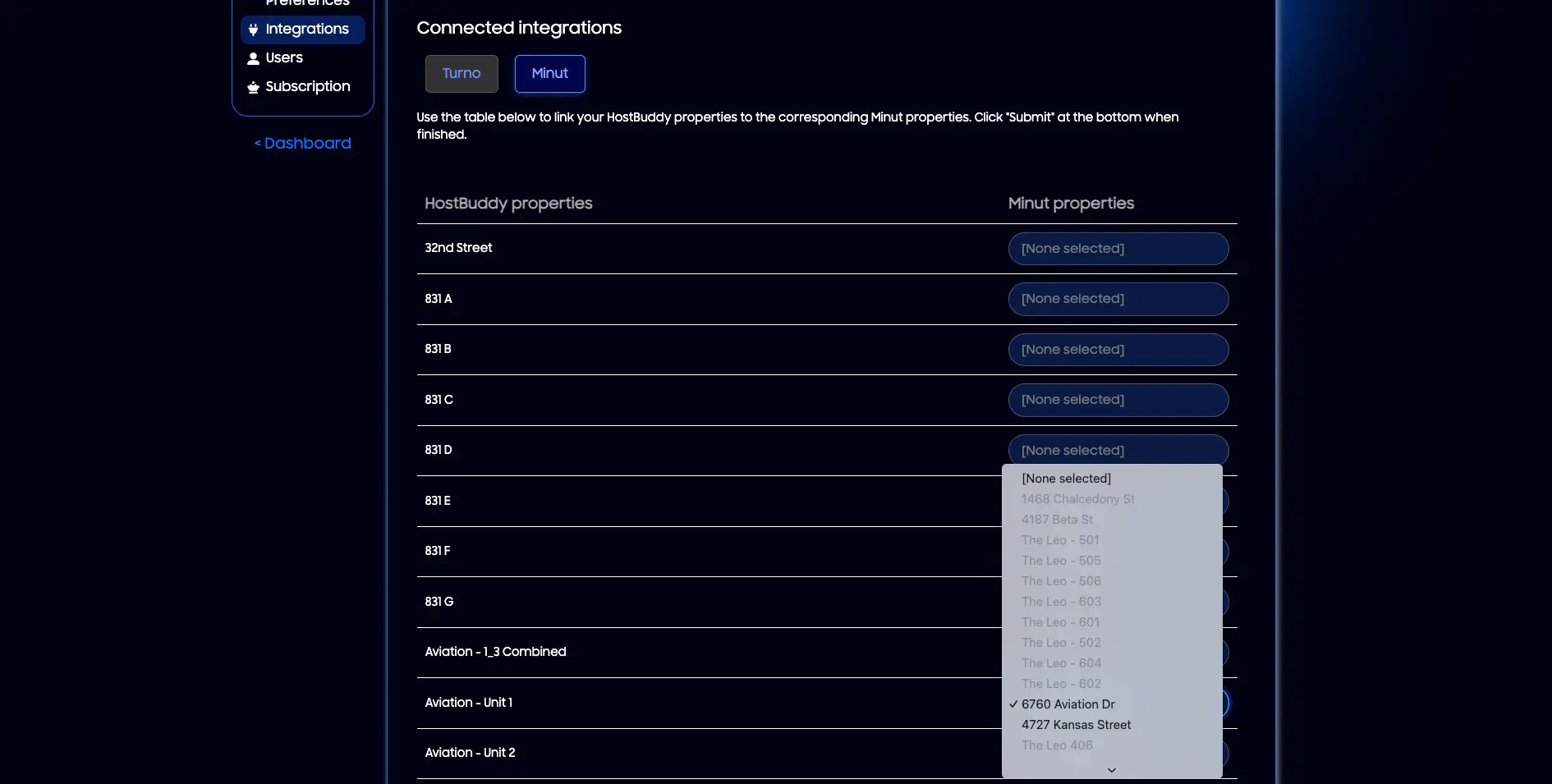Select The Leo - 601 option

click(x=1112, y=622)
